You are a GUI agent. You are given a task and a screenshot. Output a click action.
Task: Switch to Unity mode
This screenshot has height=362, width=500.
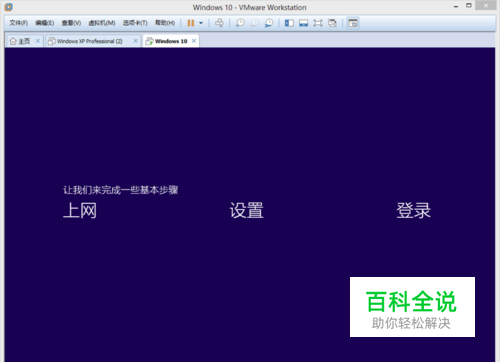332,23
